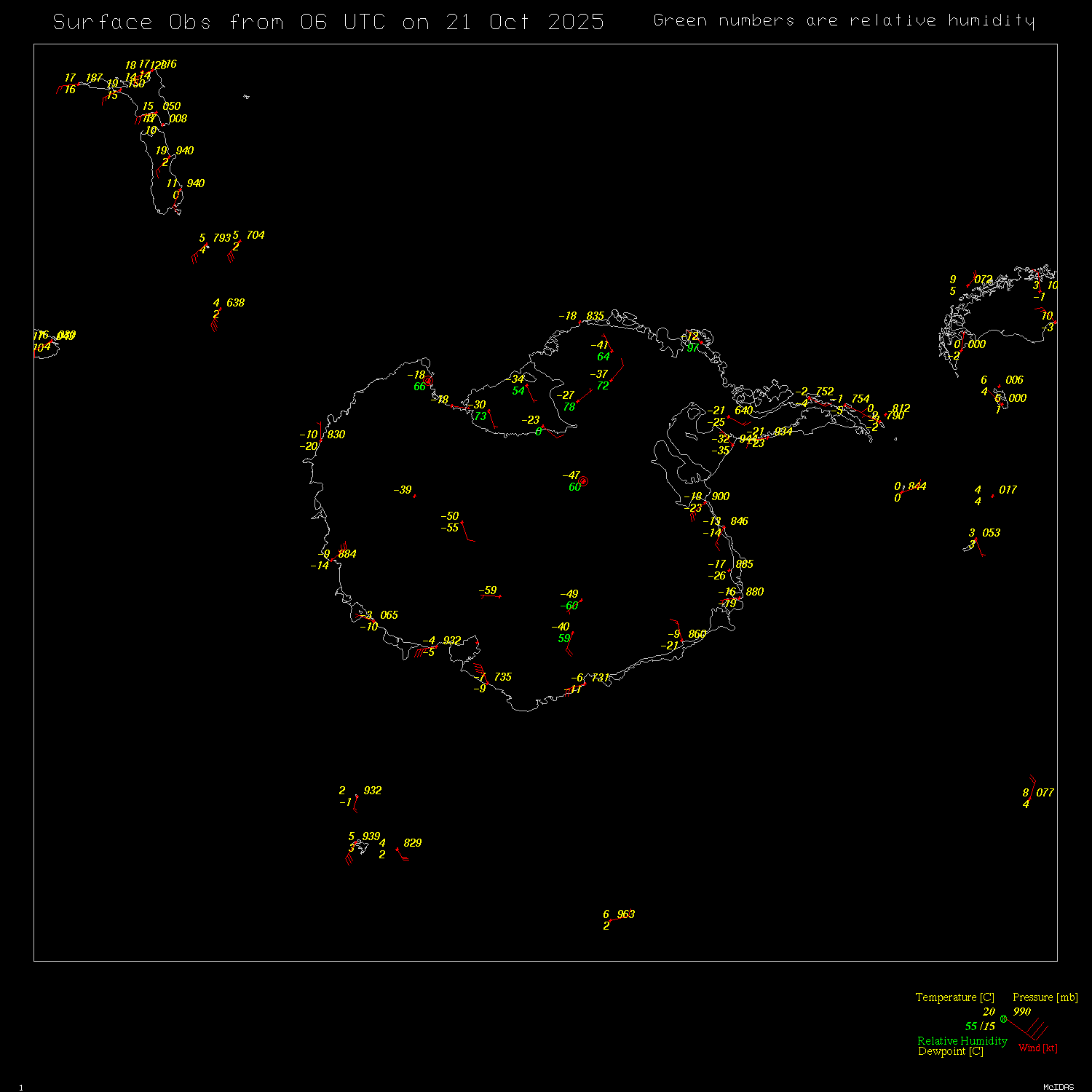Screen dimensions: 1092x1092
Task: Click the pressure reading 053
Action: tap(991, 533)
